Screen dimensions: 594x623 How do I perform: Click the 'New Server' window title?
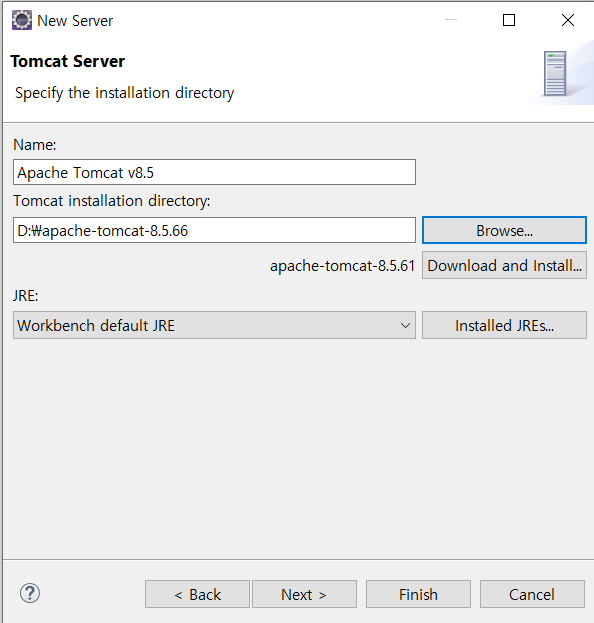coord(75,21)
